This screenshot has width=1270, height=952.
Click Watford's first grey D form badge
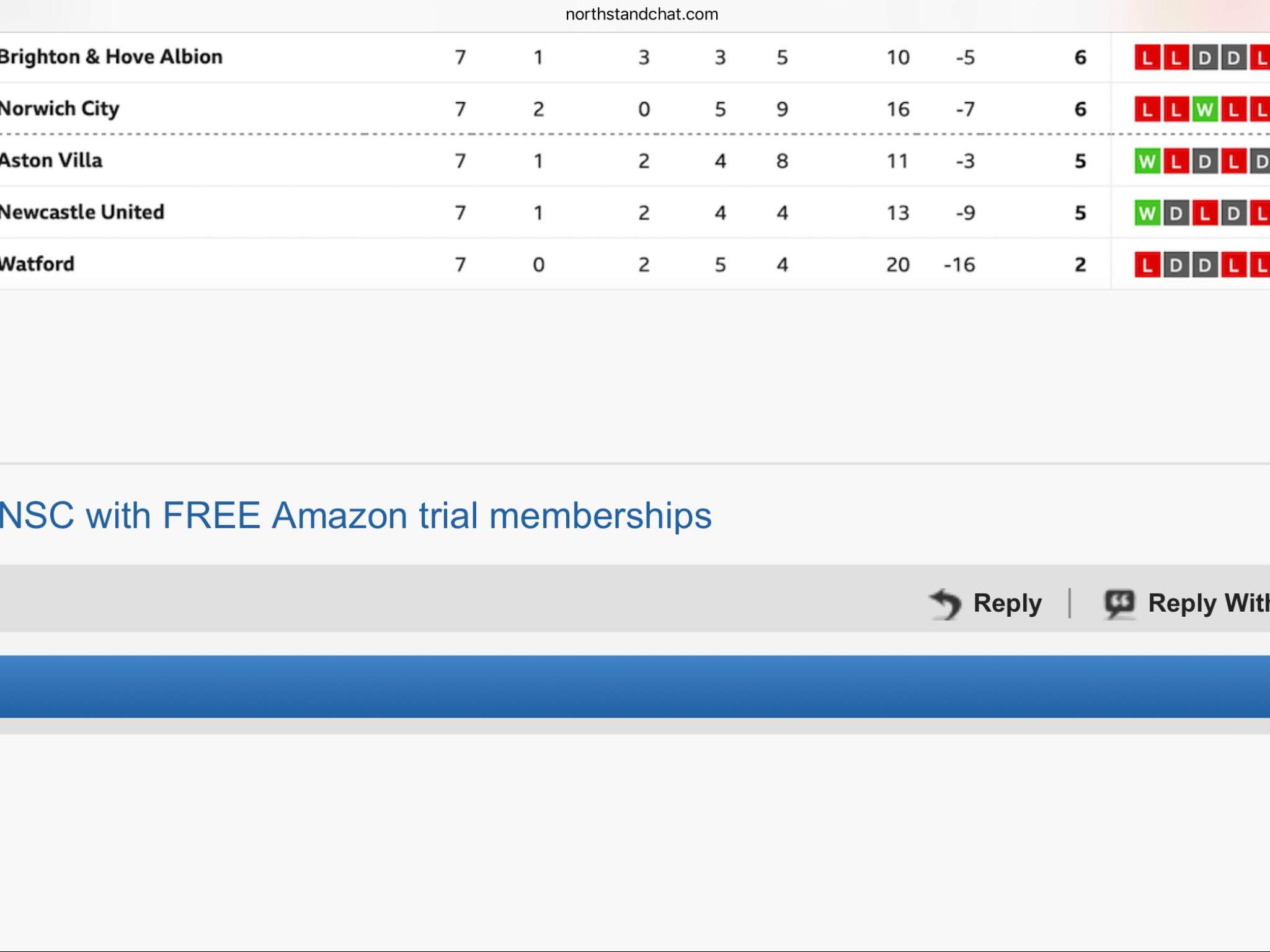coord(1176,265)
